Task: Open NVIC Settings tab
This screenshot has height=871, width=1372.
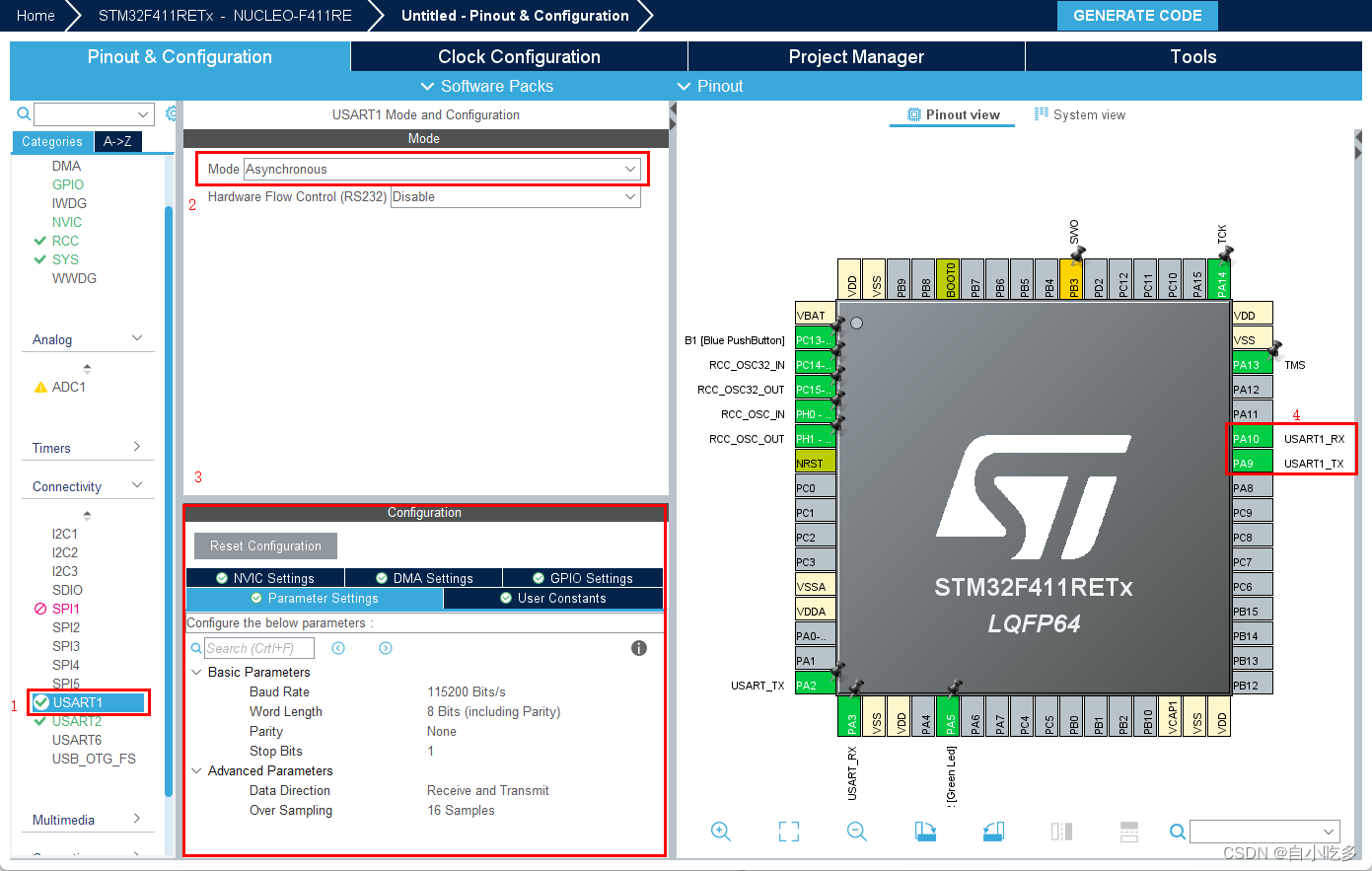Action: pyautogui.click(x=265, y=578)
